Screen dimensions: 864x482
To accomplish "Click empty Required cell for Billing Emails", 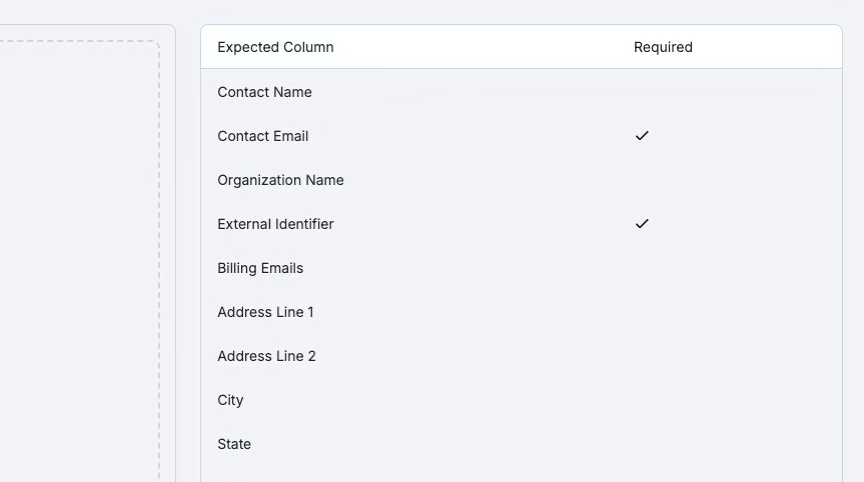I will point(642,268).
